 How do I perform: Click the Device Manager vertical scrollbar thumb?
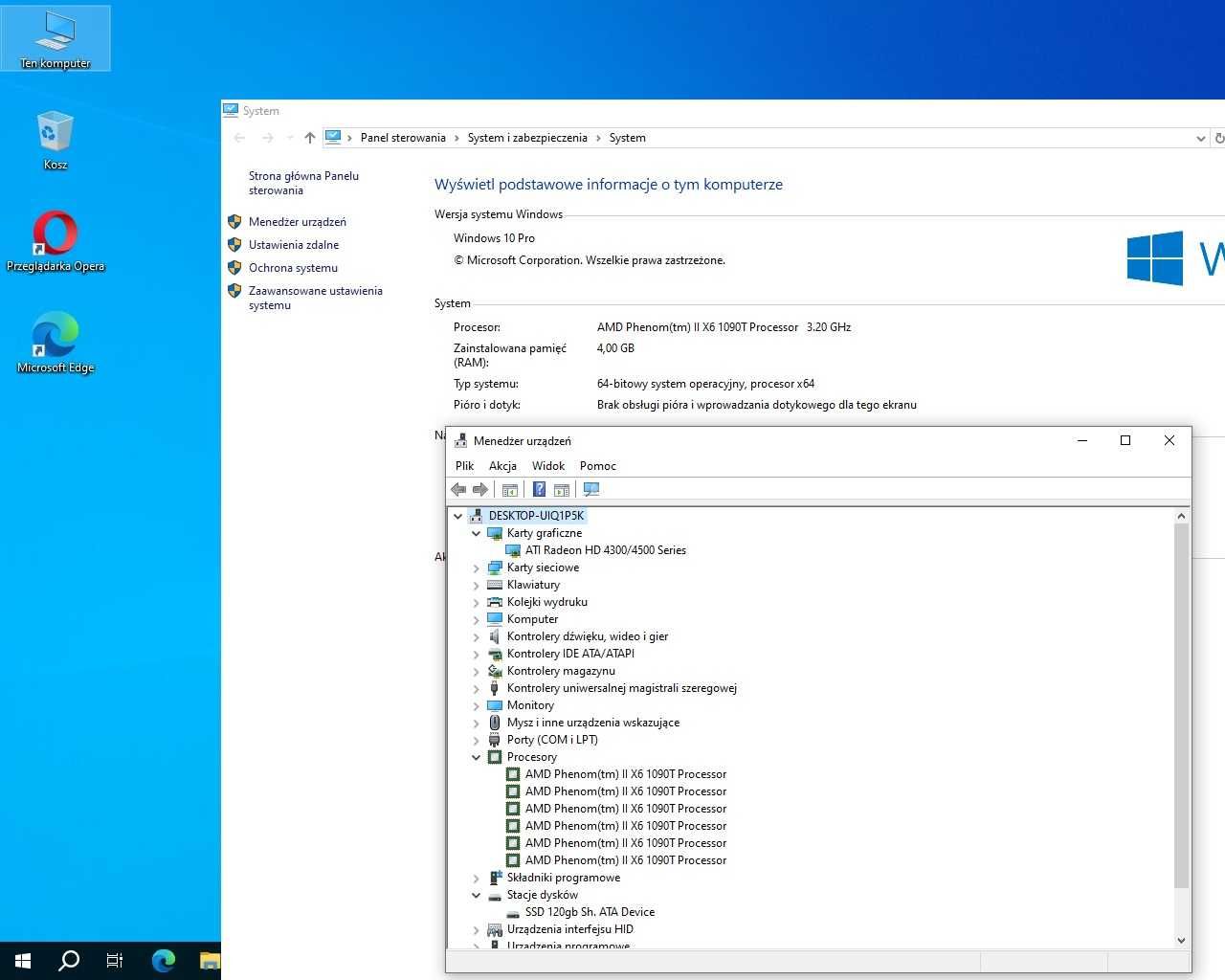click(1181, 706)
